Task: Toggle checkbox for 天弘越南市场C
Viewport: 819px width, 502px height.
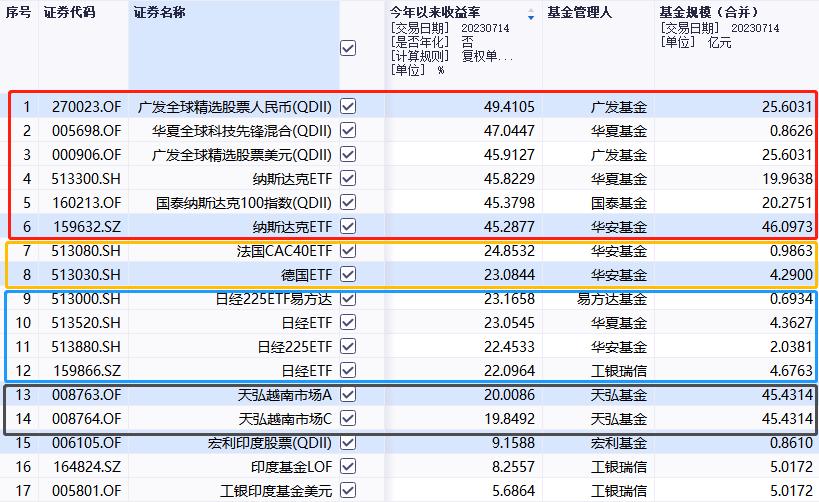Action: [x=348, y=419]
